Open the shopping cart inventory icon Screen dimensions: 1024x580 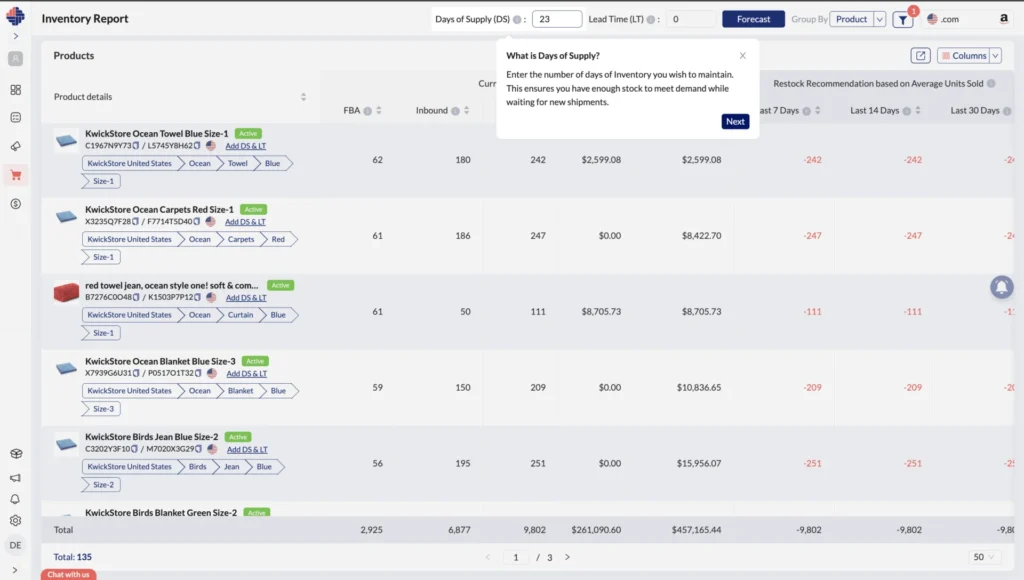(x=16, y=175)
